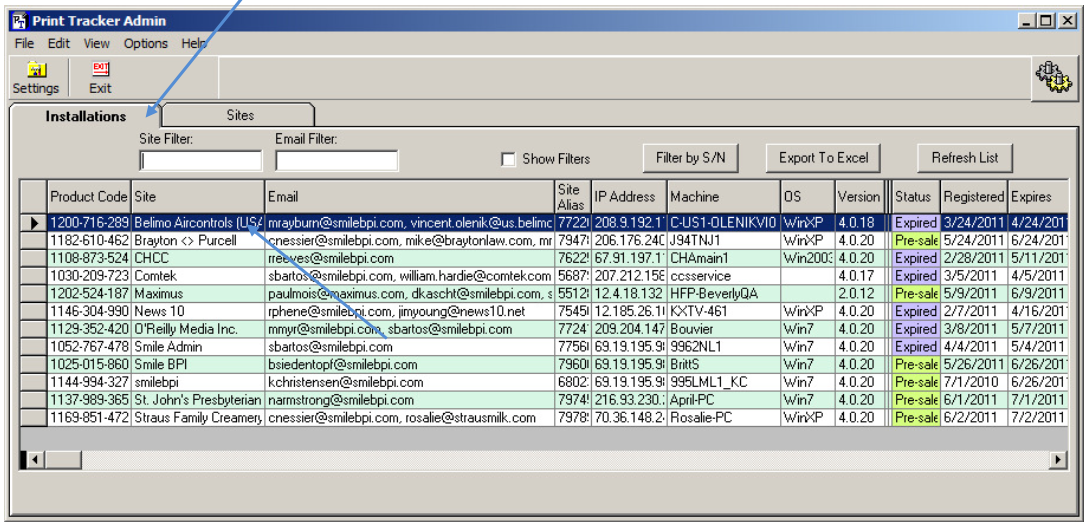
Task: Select the News 10 site cell
Action: (198, 311)
